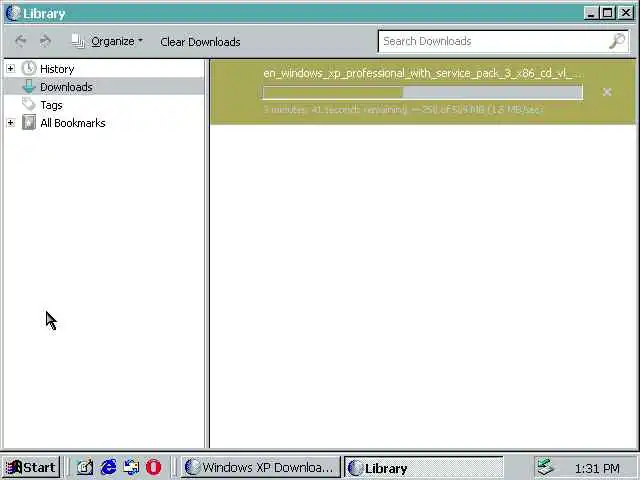640x480 pixels.
Task: Go forward with the right arrow icon
Action: point(45,41)
